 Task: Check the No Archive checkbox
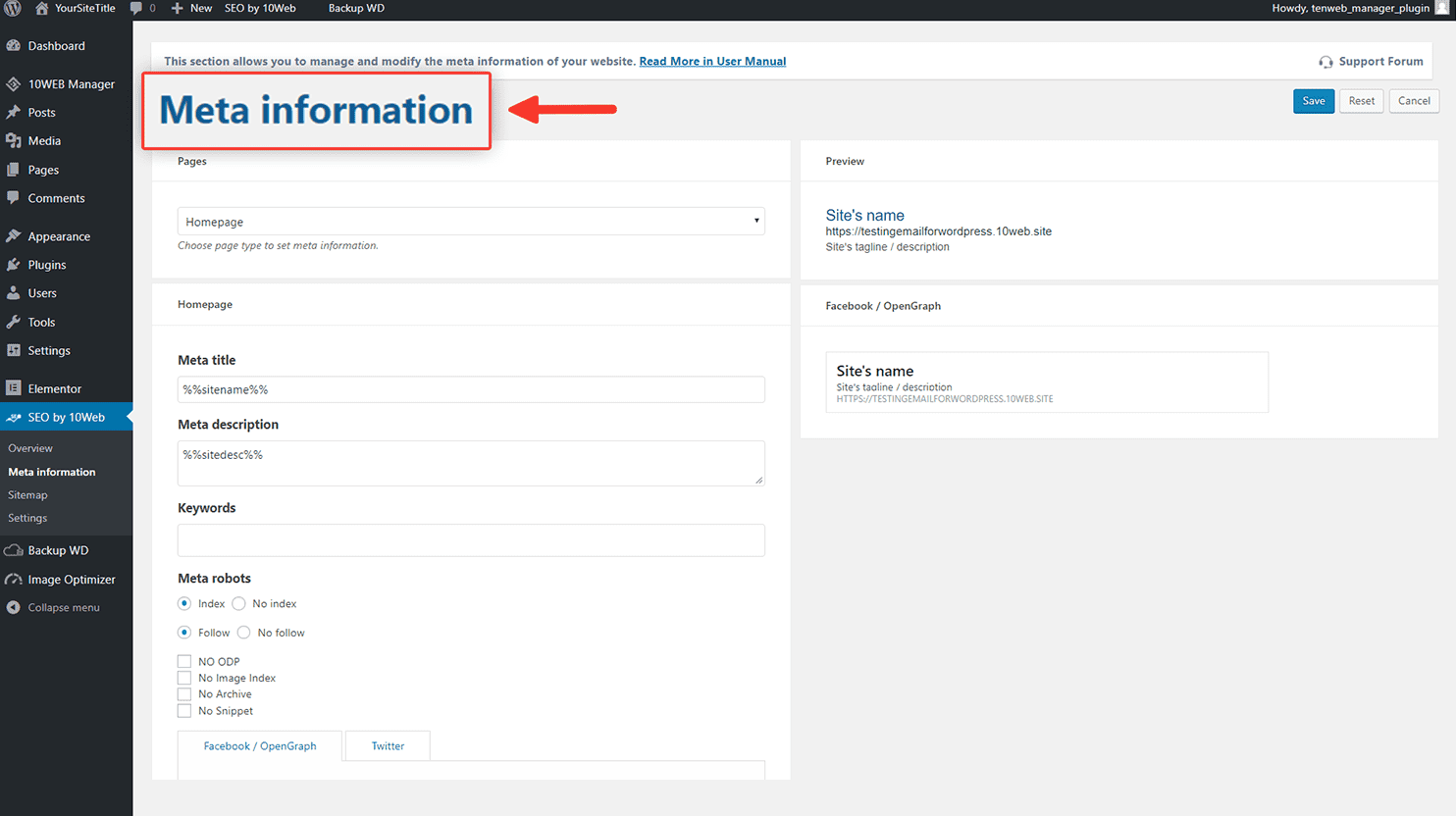coord(184,694)
